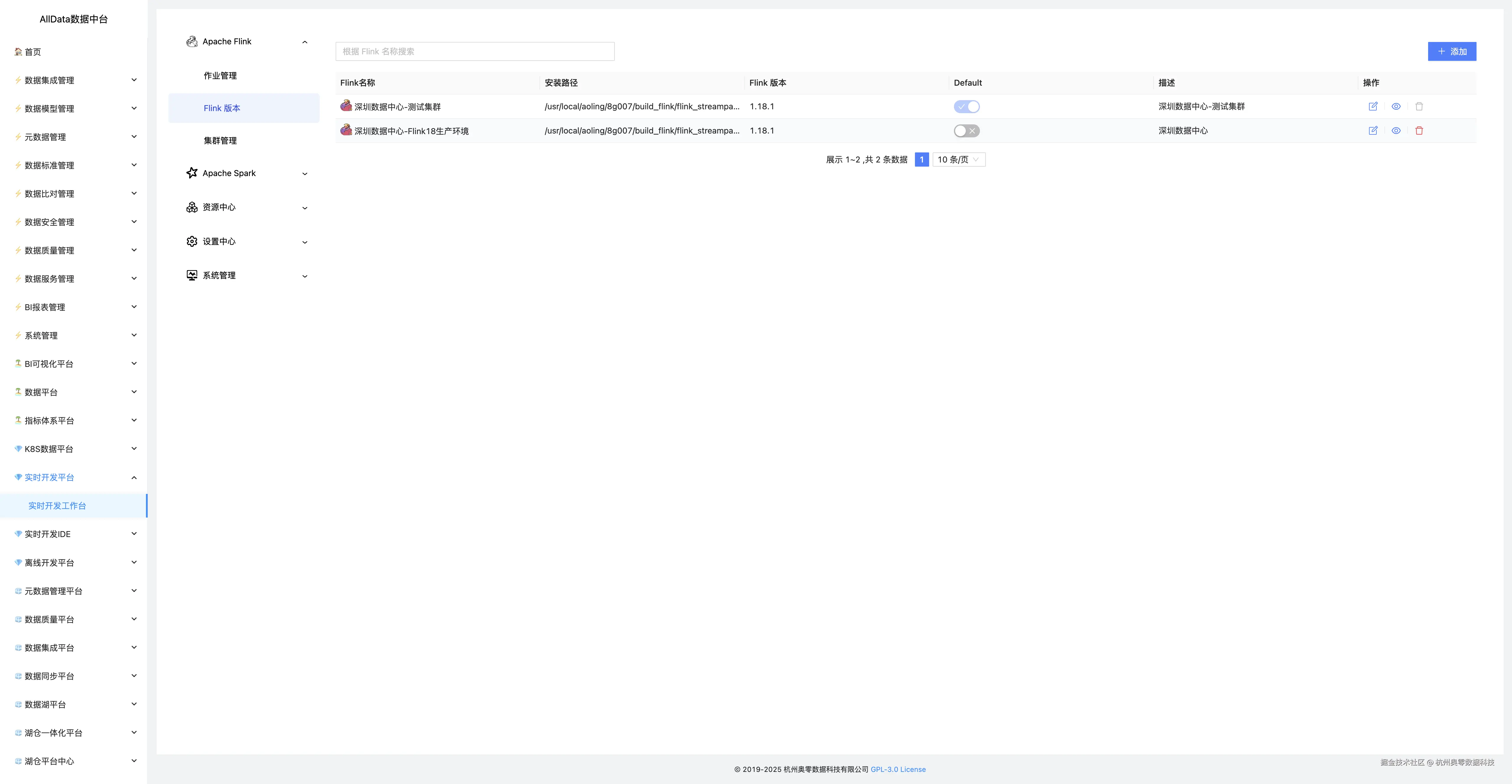Image resolution: width=1512 pixels, height=784 pixels.
Task: Click the 资源中心 cubes icon
Action: 191,207
